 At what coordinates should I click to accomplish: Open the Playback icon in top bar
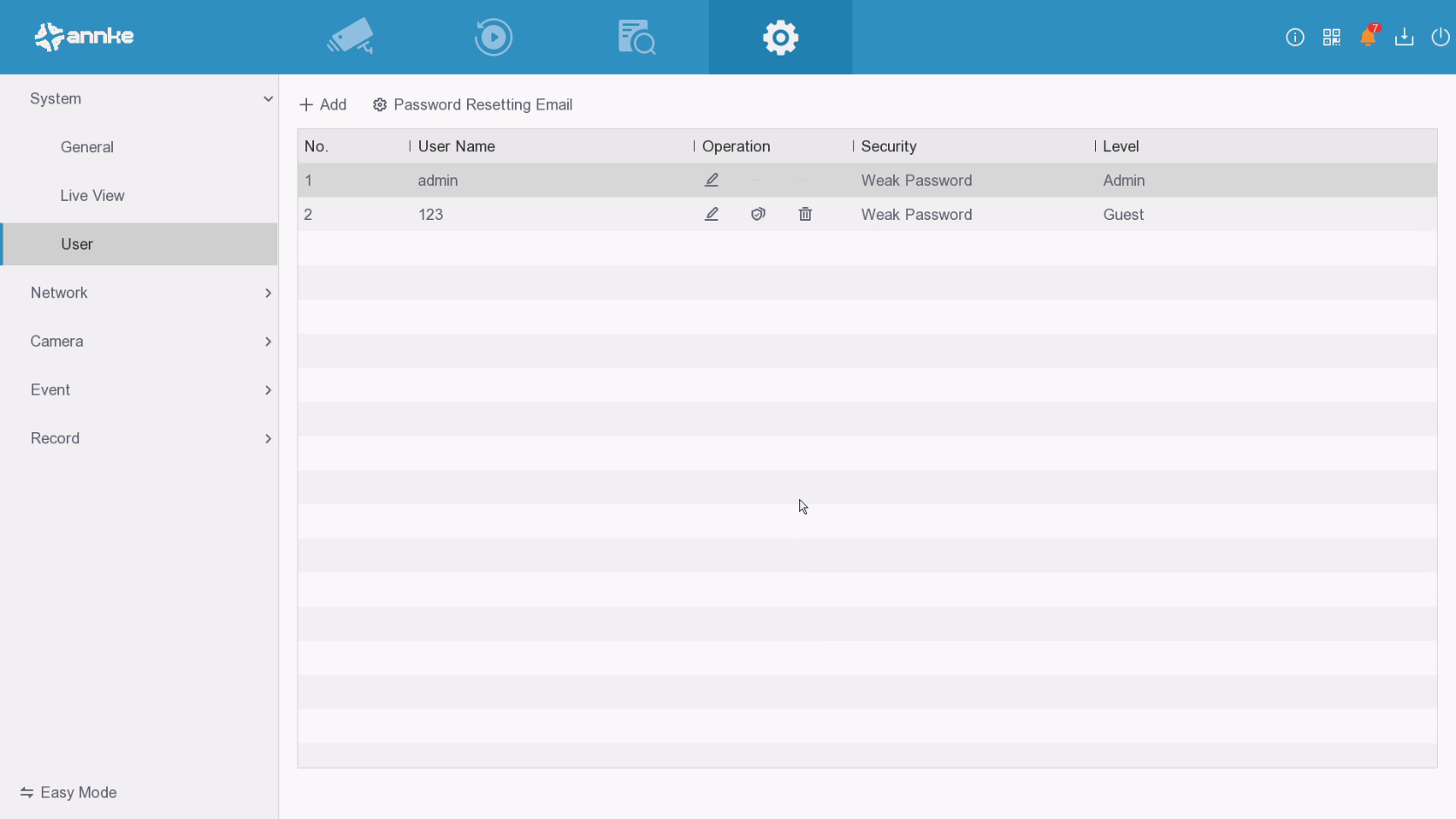pos(493,37)
